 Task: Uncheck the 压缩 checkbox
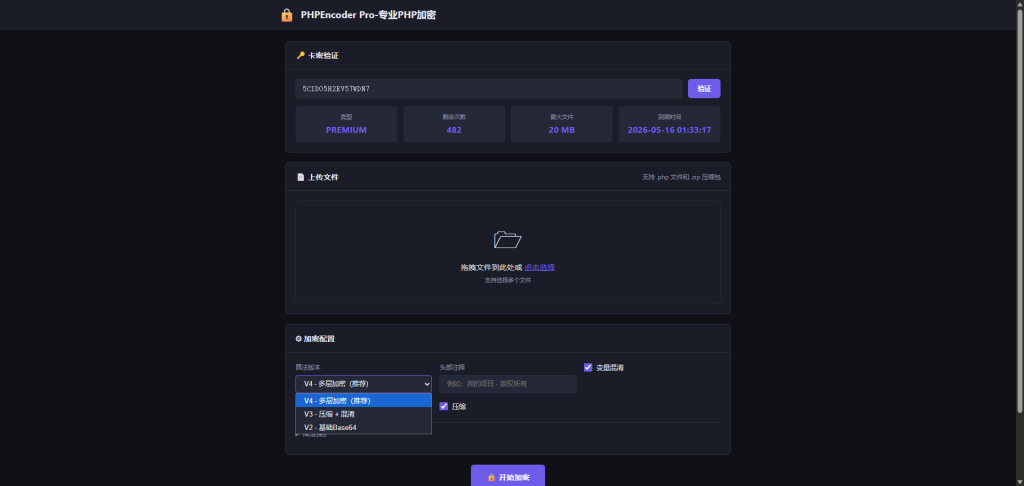[x=444, y=406]
